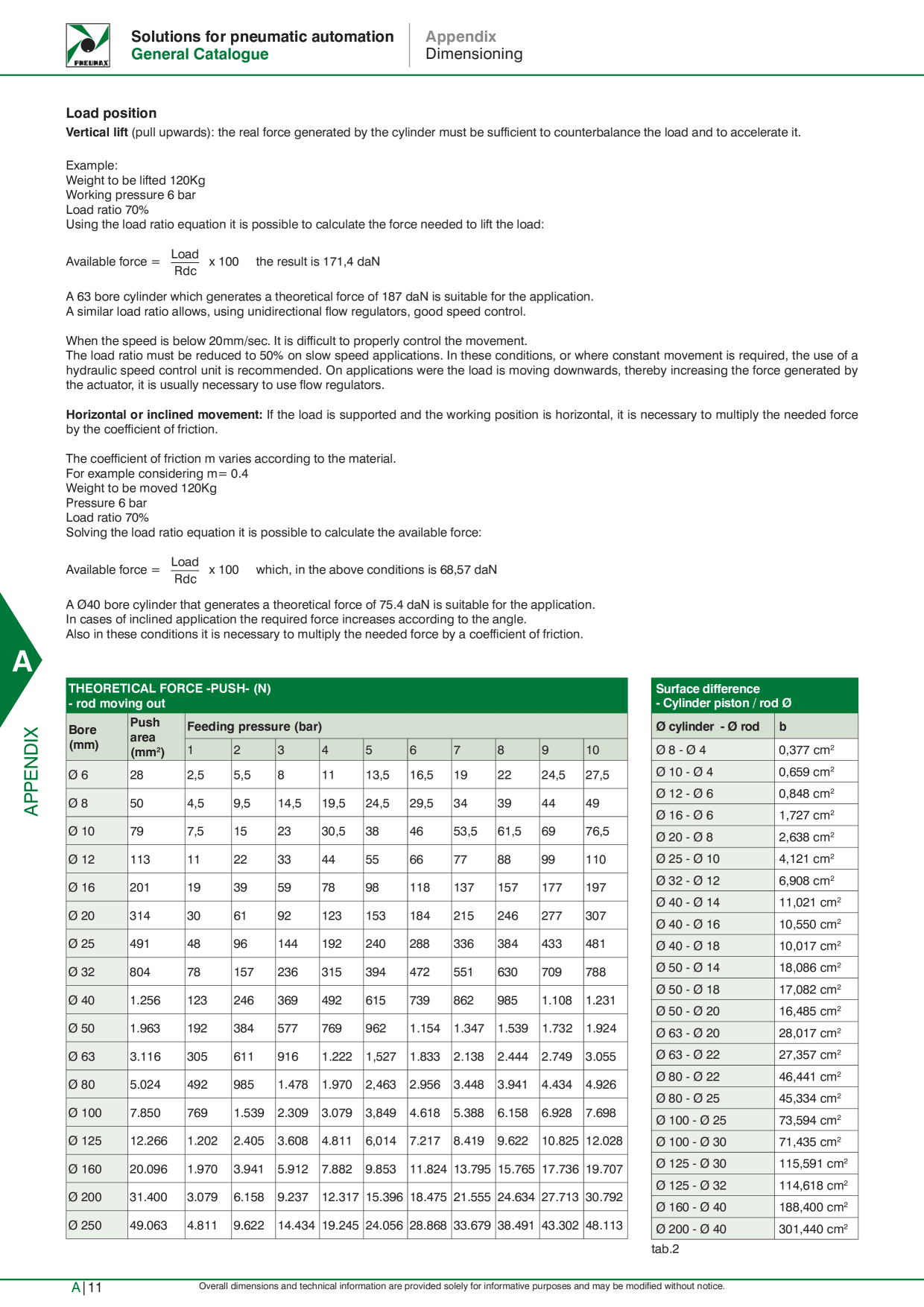The width and height of the screenshot is (924, 1307).
Task: Click the 'Ø 160 - Ø 40' row
Action: (755, 1208)
